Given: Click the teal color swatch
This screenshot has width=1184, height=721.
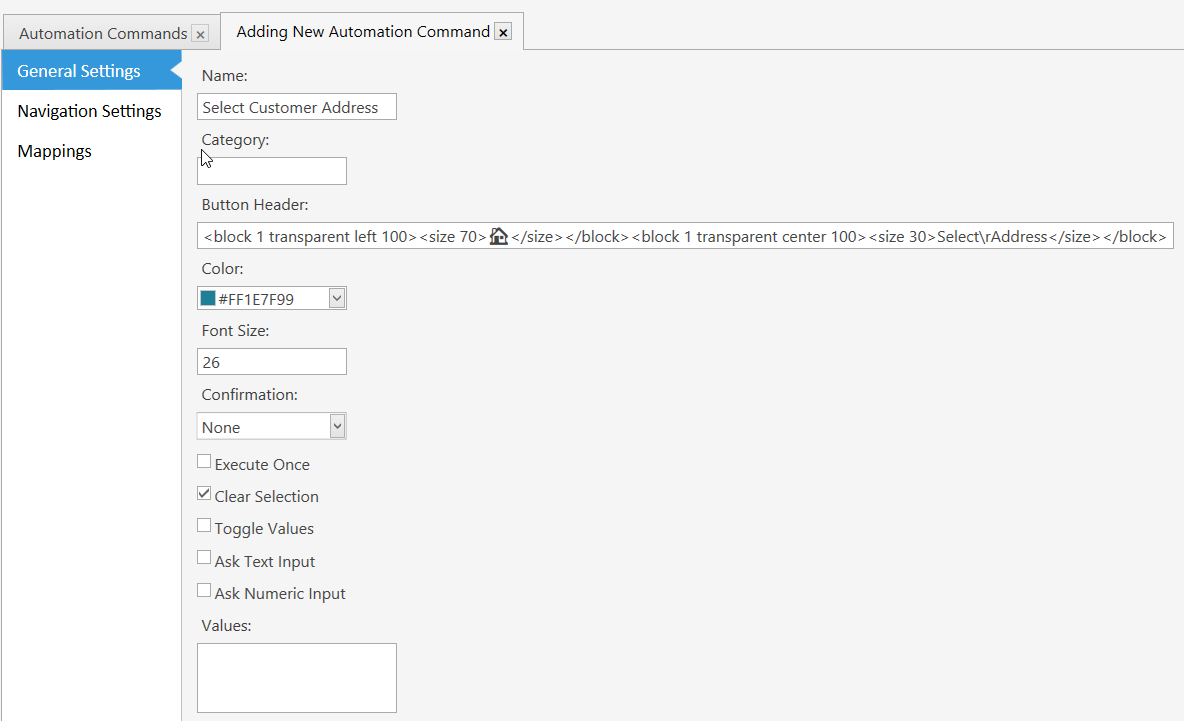Looking at the screenshot, I should [208, 298].
